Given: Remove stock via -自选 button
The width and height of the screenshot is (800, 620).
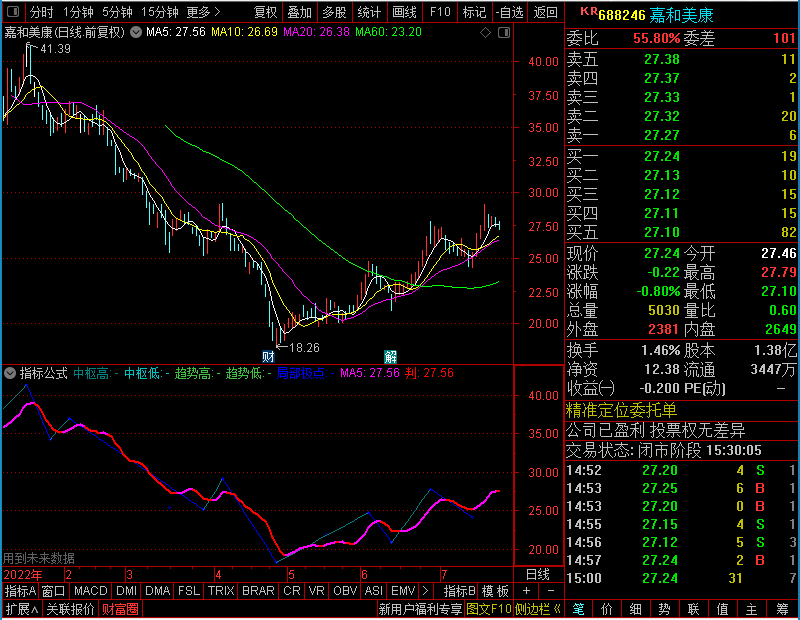Looking at the screenshot, I should [x=510, y=12].
